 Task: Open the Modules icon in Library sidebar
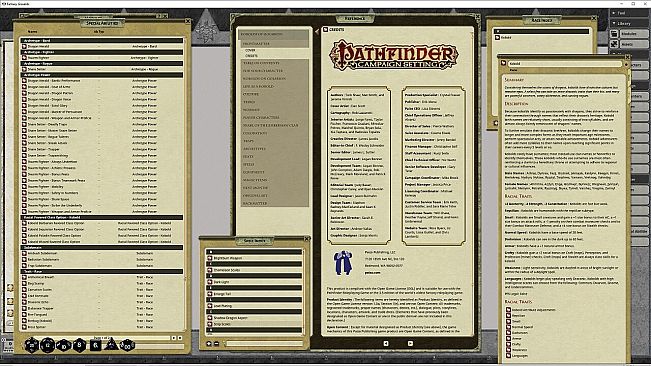pos(614,34)
